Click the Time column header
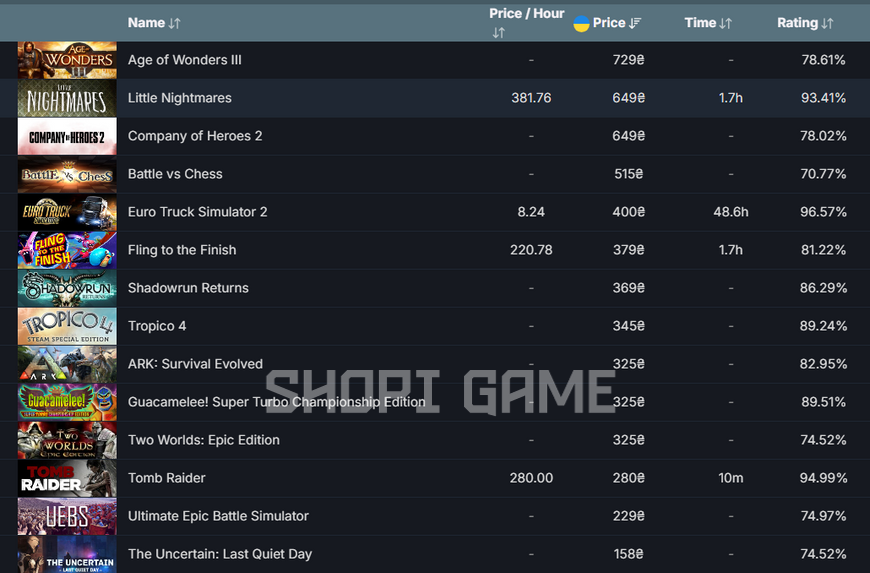The image size is (870, 573). pos(700,23)
